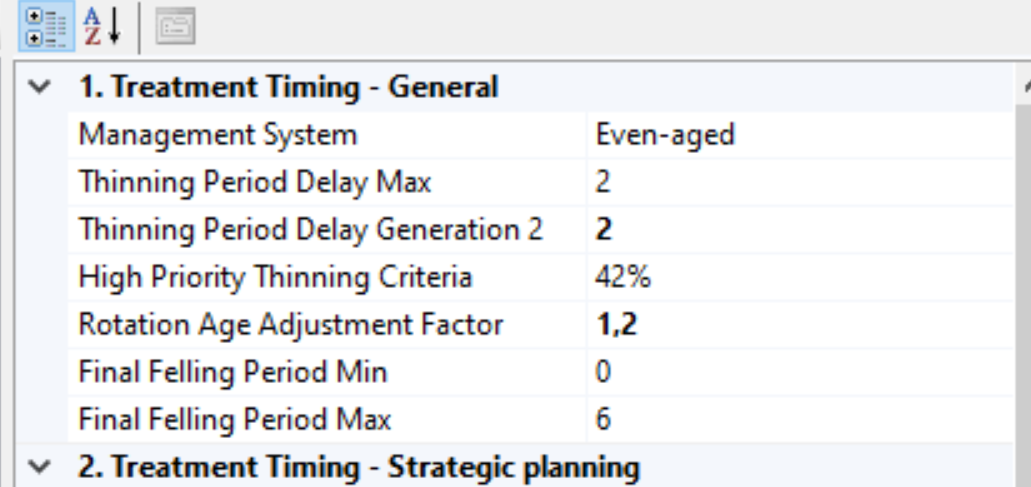Select Final Felling Period Min label
1031x487 pixels.
[233, 372]
